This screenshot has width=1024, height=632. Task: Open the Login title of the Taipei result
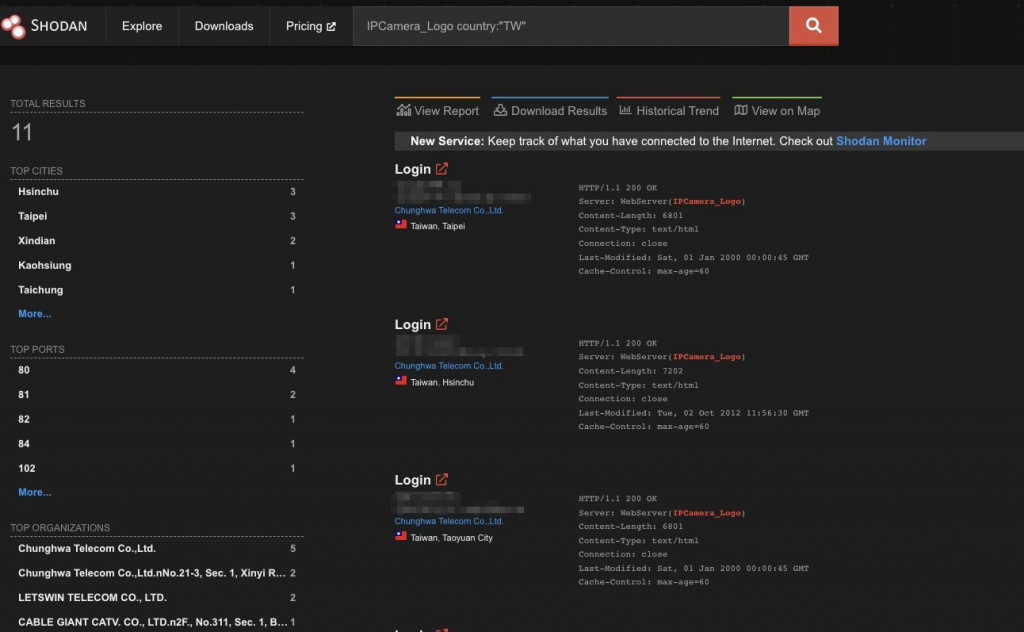(x=413, y=169)
